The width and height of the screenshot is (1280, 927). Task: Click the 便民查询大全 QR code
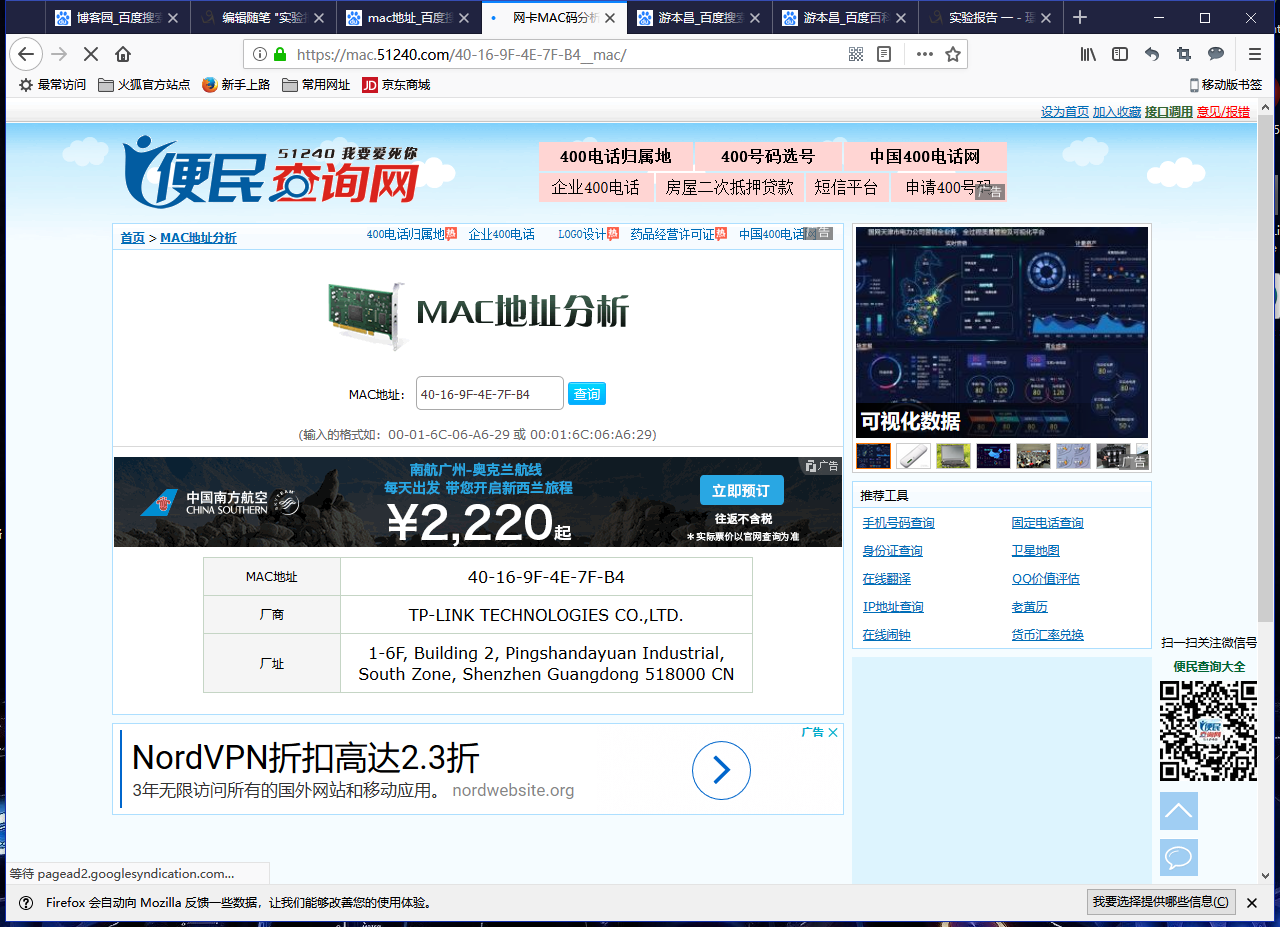click(x=1208, y=731)
